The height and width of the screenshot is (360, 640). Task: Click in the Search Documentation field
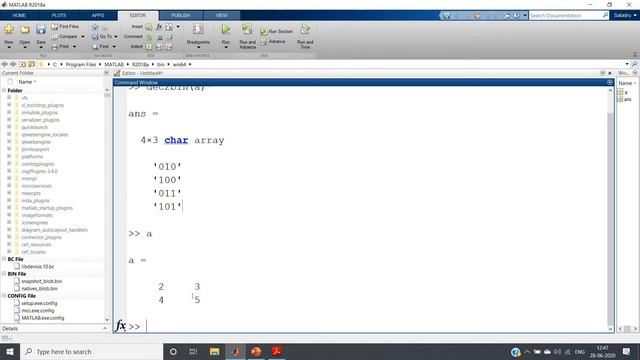click(566, 16)
